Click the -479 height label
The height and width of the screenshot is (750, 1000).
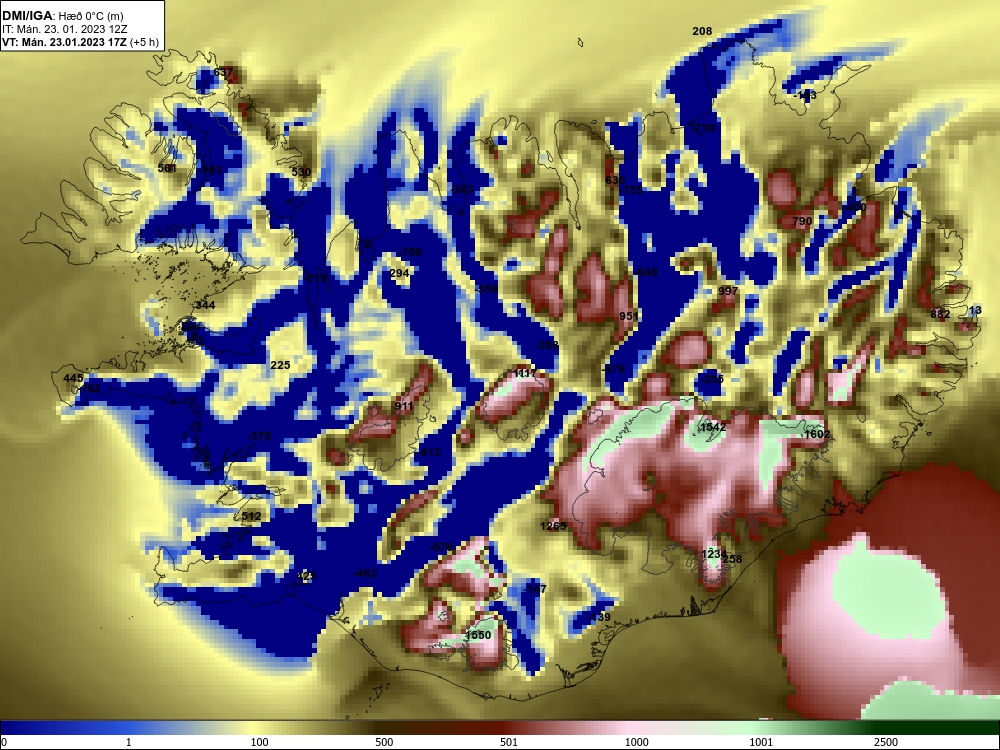coord(614,369)
